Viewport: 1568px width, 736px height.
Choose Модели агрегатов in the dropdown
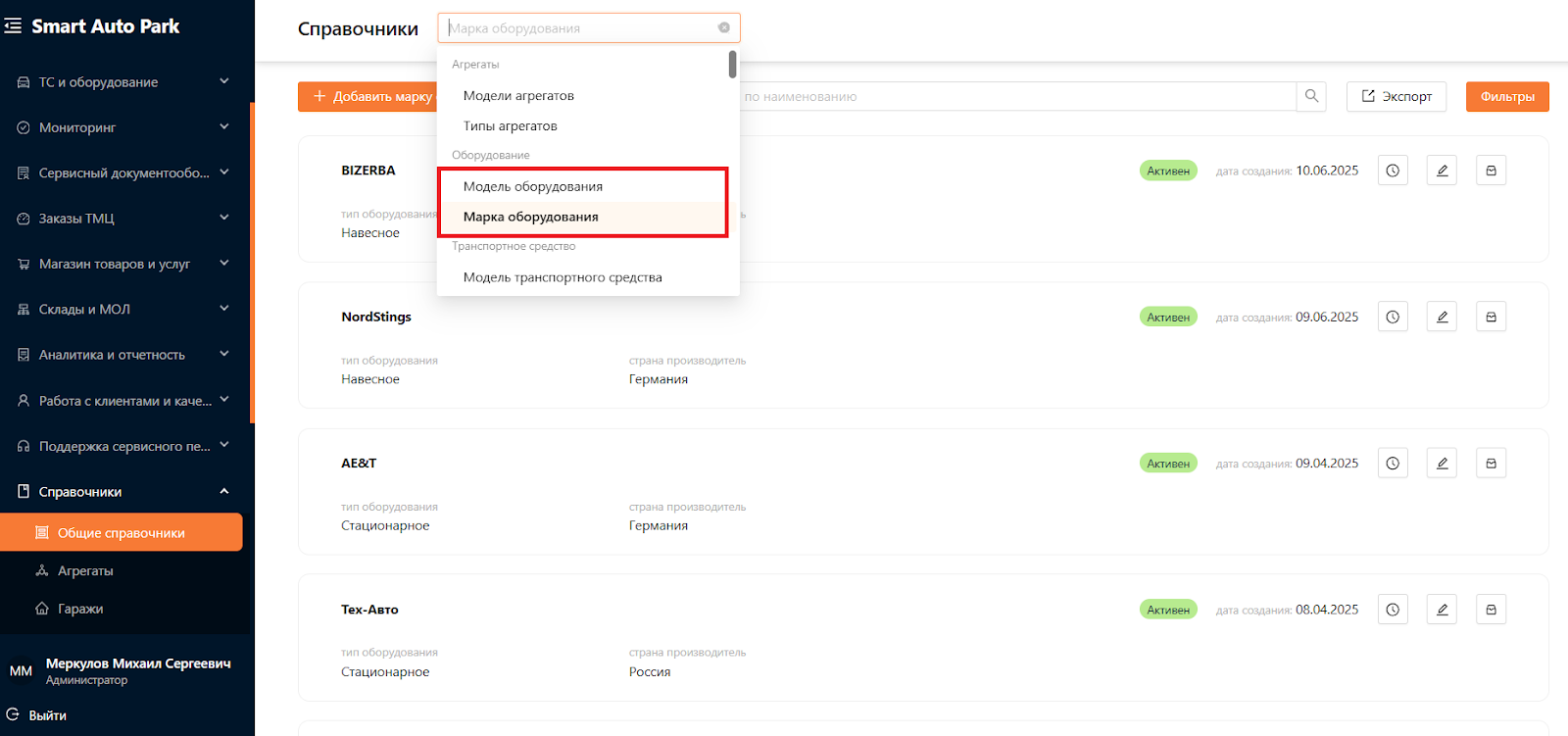pyautogui.click(x=518, y=95)
